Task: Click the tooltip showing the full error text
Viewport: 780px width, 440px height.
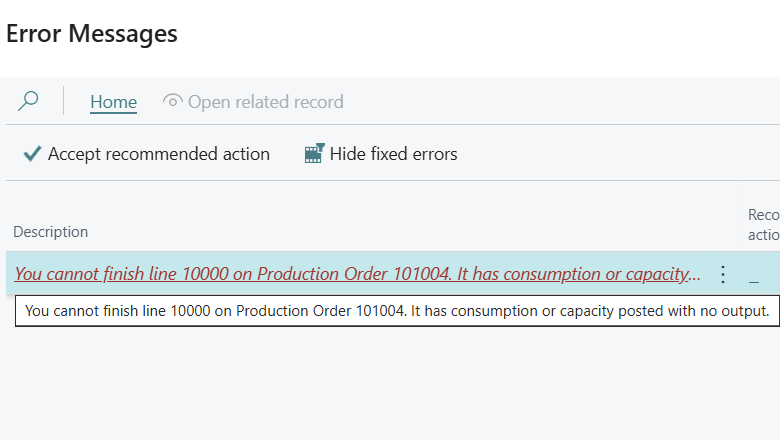Action: pyautogui.click(x=397, y=311)
